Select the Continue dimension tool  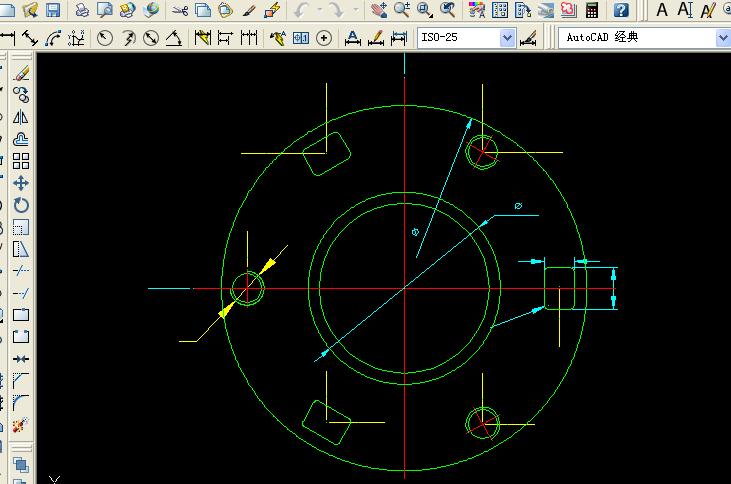249,38
